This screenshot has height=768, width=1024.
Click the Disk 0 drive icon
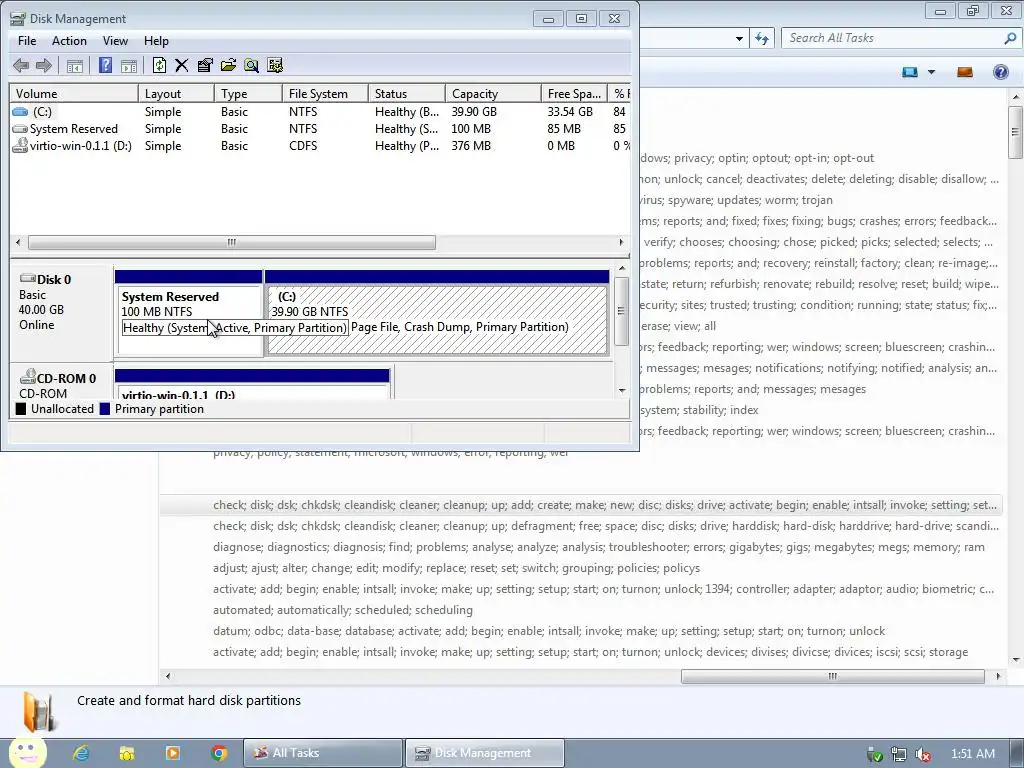(x=27, y=279)
